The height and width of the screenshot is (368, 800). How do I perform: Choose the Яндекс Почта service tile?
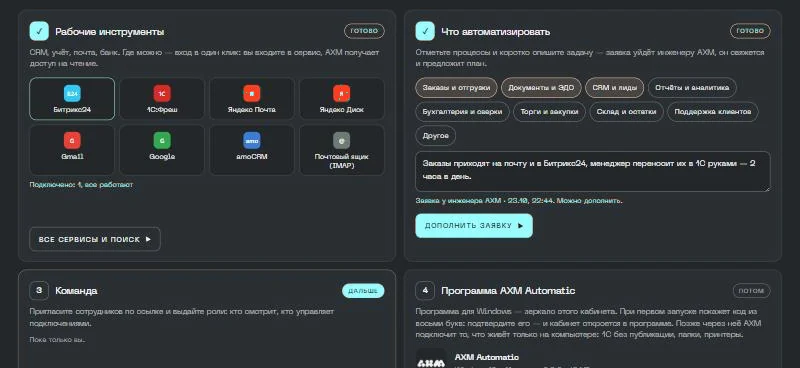click(252, 99)
